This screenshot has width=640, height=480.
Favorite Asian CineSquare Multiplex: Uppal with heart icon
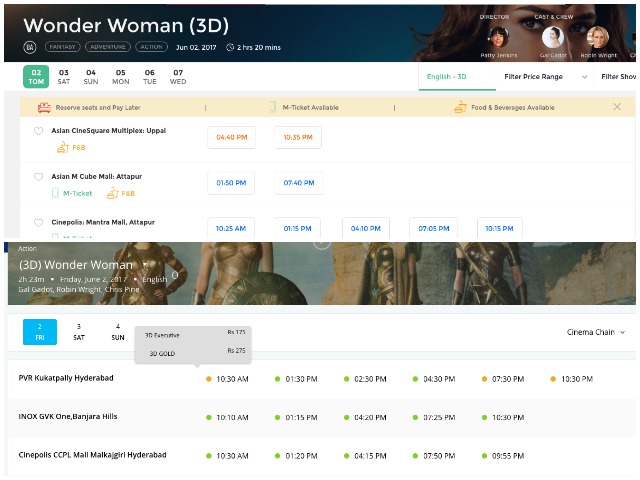(38, 131)
